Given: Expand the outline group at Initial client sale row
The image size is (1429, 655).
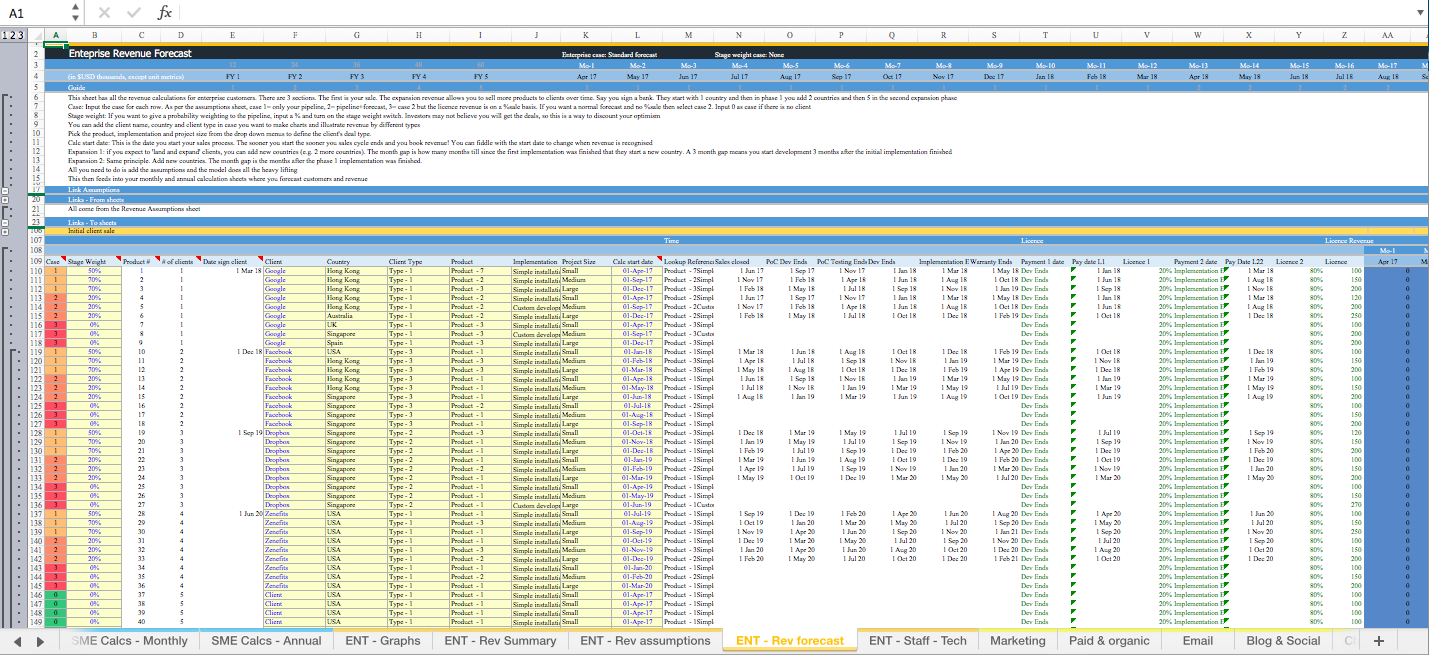Looking at the screenshot, I should tap(6, 231).
